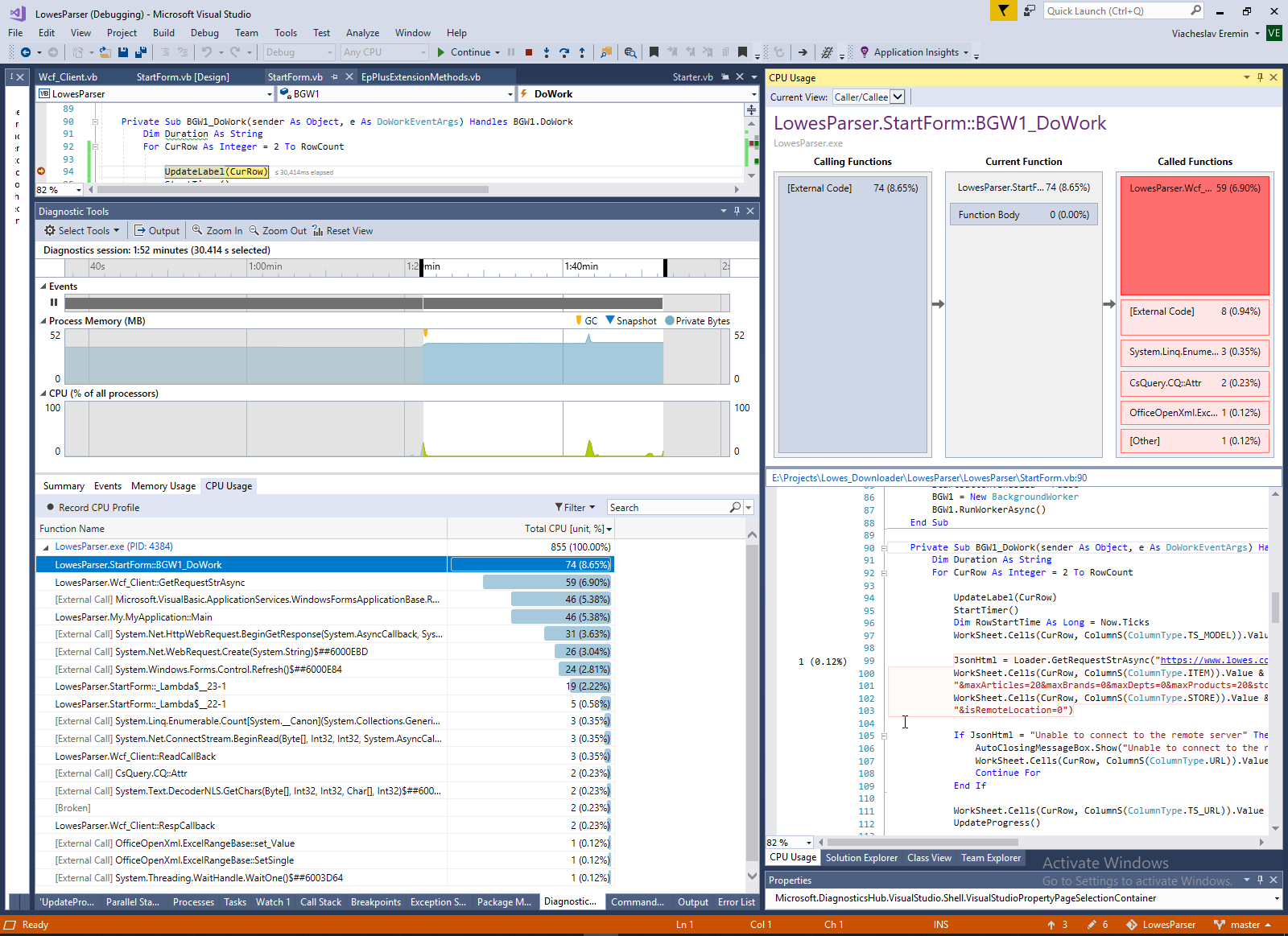Click the magnifier icon in the CPU search box

click(x=735, y=508)
